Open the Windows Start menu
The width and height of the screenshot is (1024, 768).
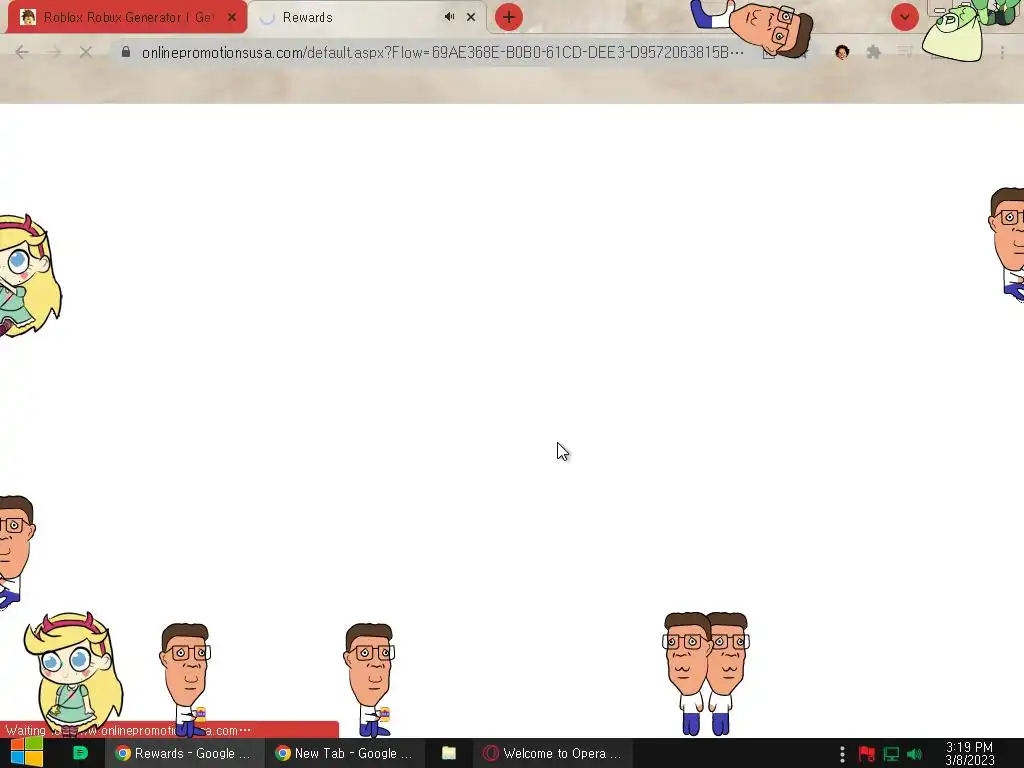(26, 753)
